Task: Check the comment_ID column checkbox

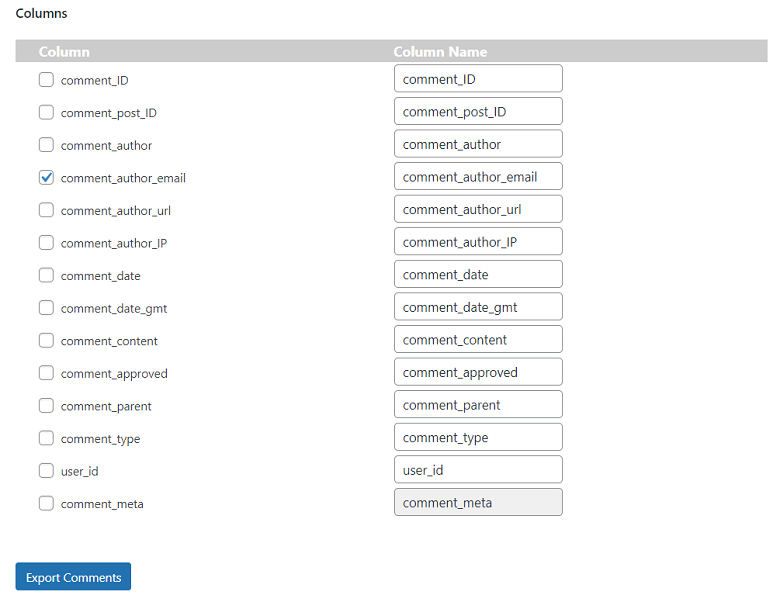Action: click(46, 80)
